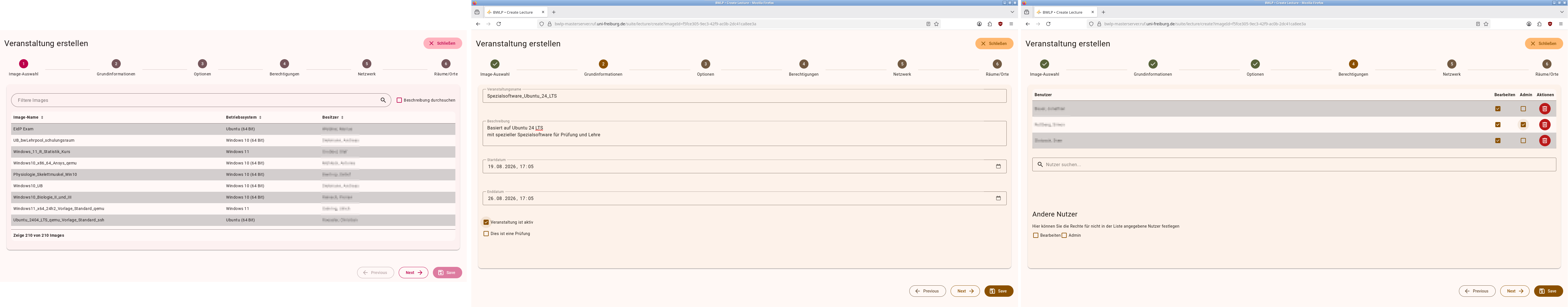Go back in the Berechtigungen browser window

tap(1027, 24)
